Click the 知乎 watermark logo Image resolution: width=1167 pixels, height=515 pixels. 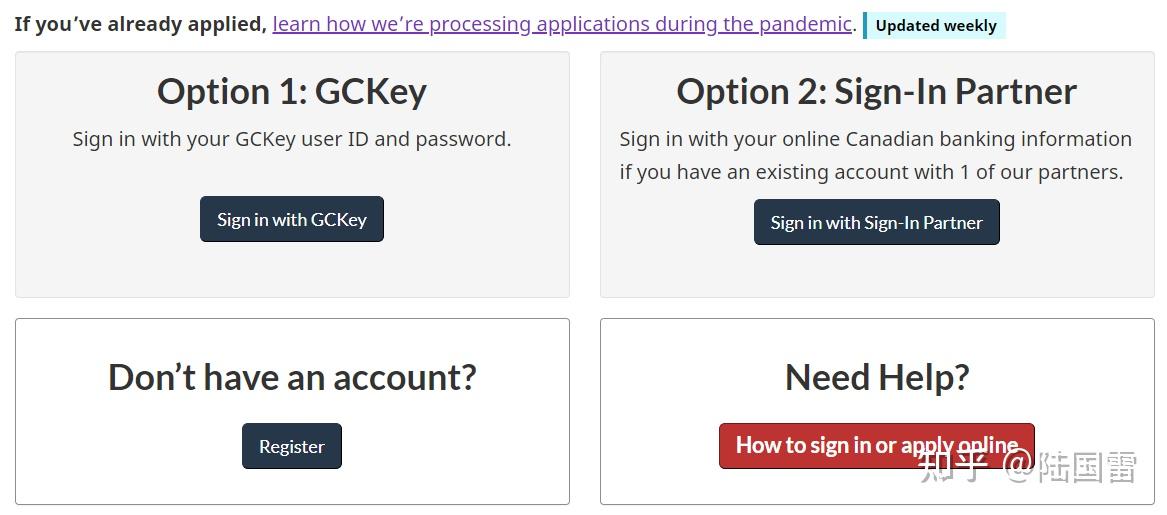tap(953, 466)
